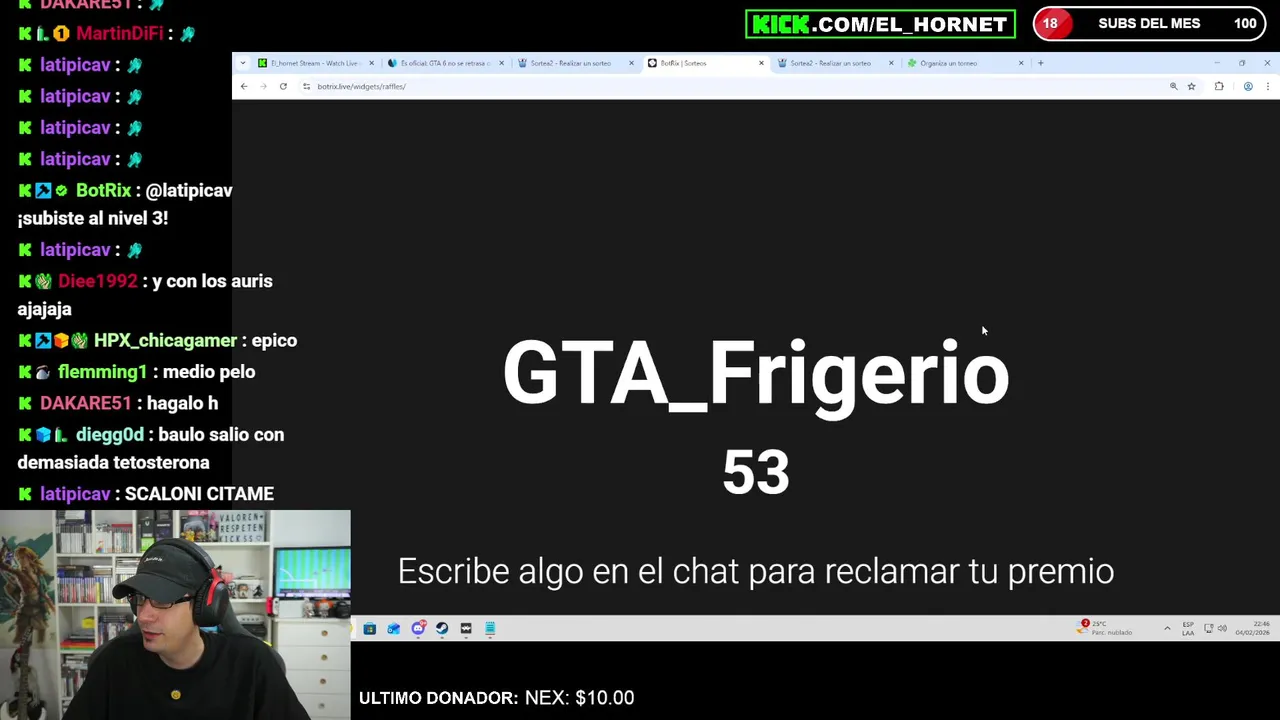Close the El_hornet Stream tab

tap(371, 63)
